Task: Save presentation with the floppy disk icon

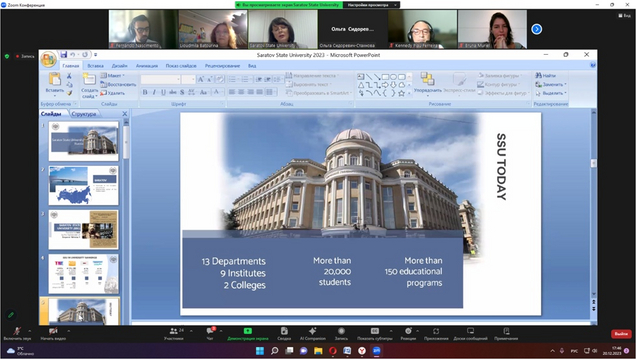Action: [x=64, y=54]
